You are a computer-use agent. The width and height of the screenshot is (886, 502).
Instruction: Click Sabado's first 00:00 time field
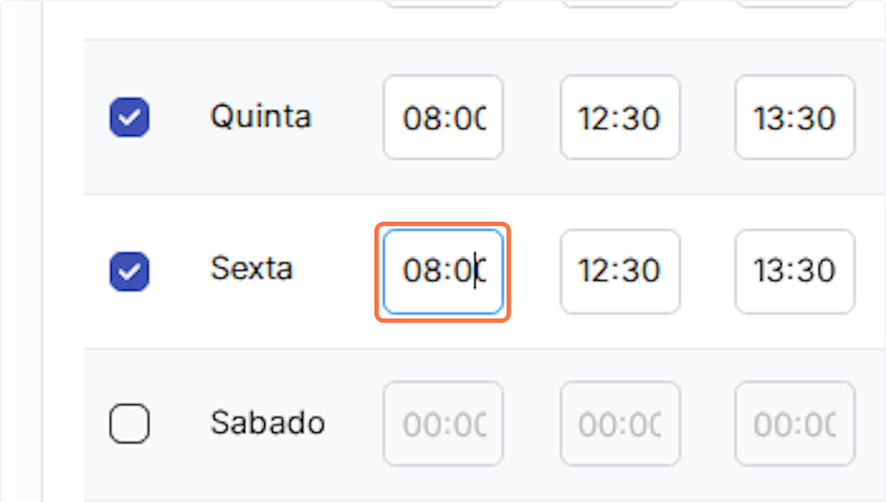(443, 424)
